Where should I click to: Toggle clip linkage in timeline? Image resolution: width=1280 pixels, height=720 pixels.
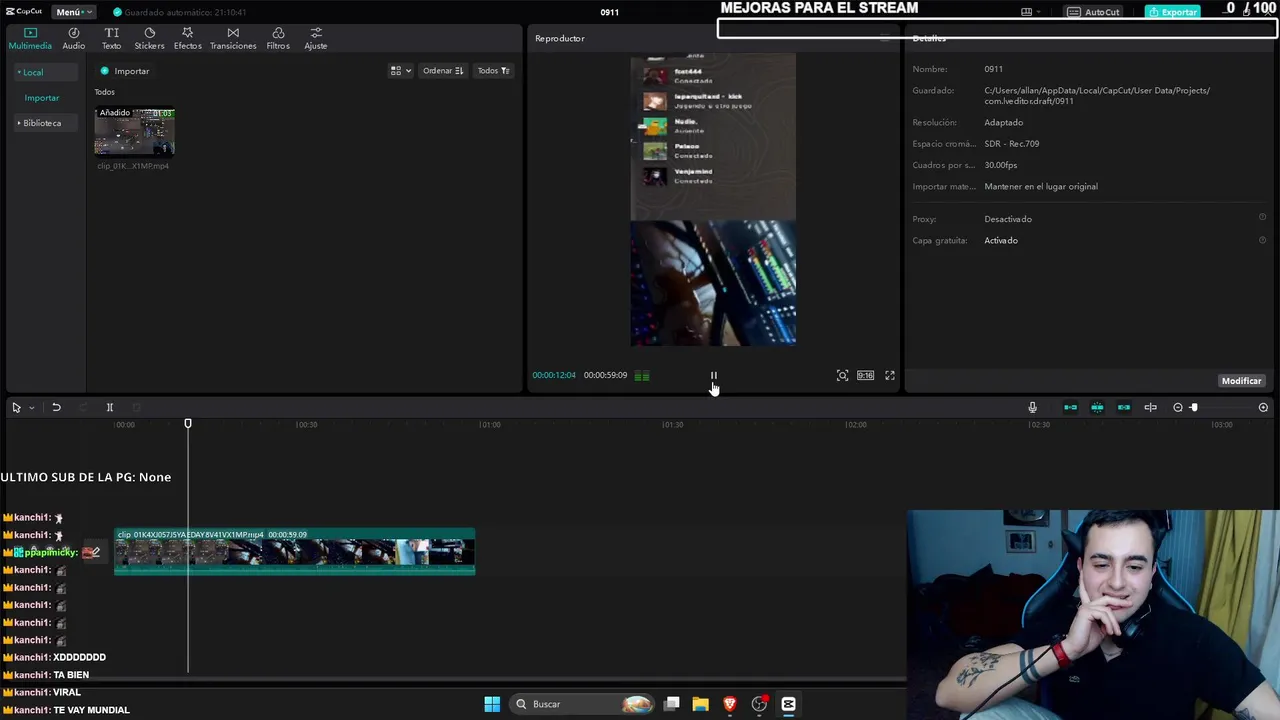[x=1124, y=407]
